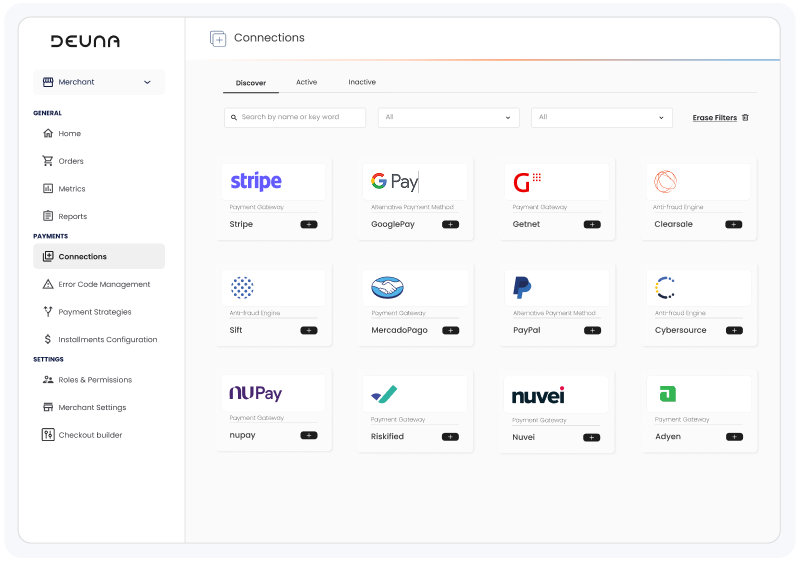This screenshot has width=798, height=563.
Task: Switch to the Inactive tab
Action: tap(362, 82)
